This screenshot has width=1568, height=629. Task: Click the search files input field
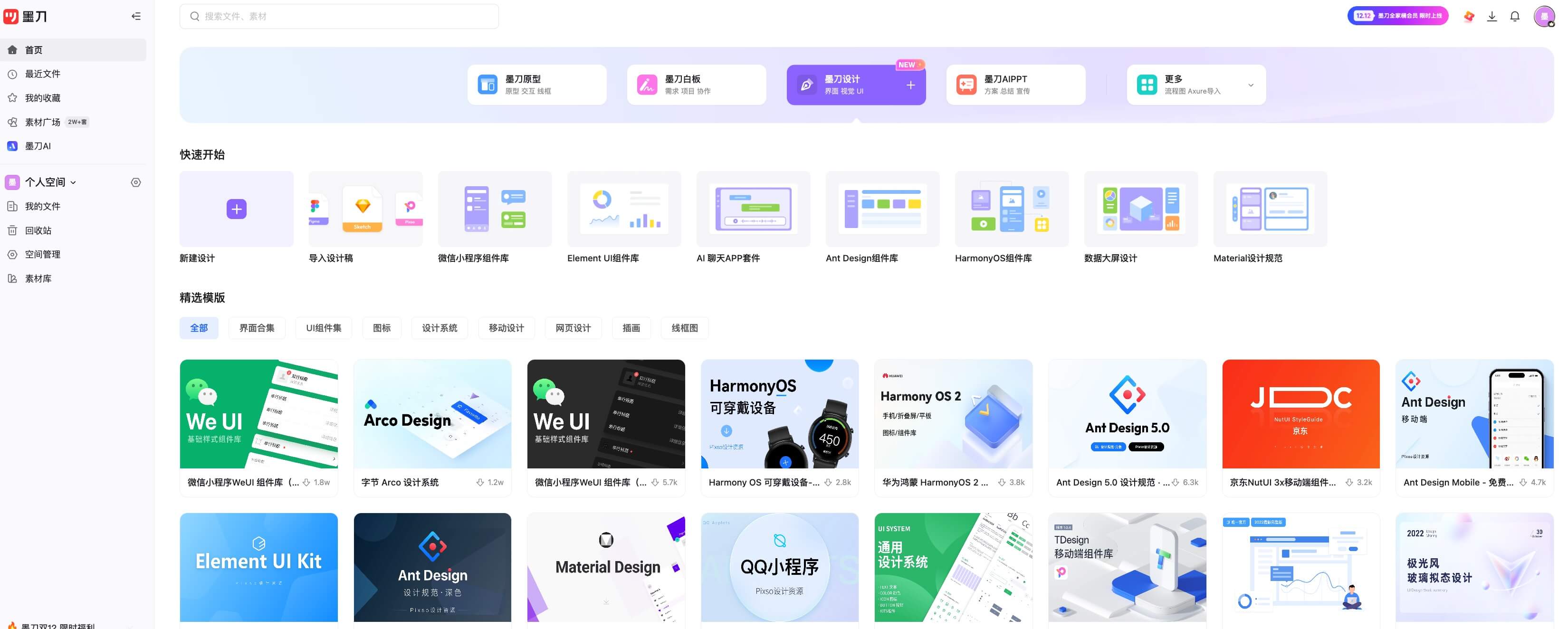(339, 16)
